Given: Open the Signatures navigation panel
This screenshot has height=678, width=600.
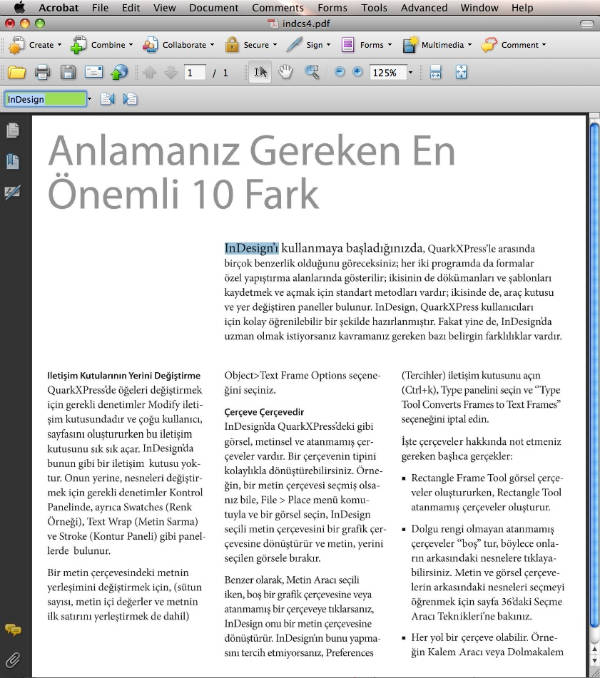Looking at the screenshot, I should click(13, 192).
